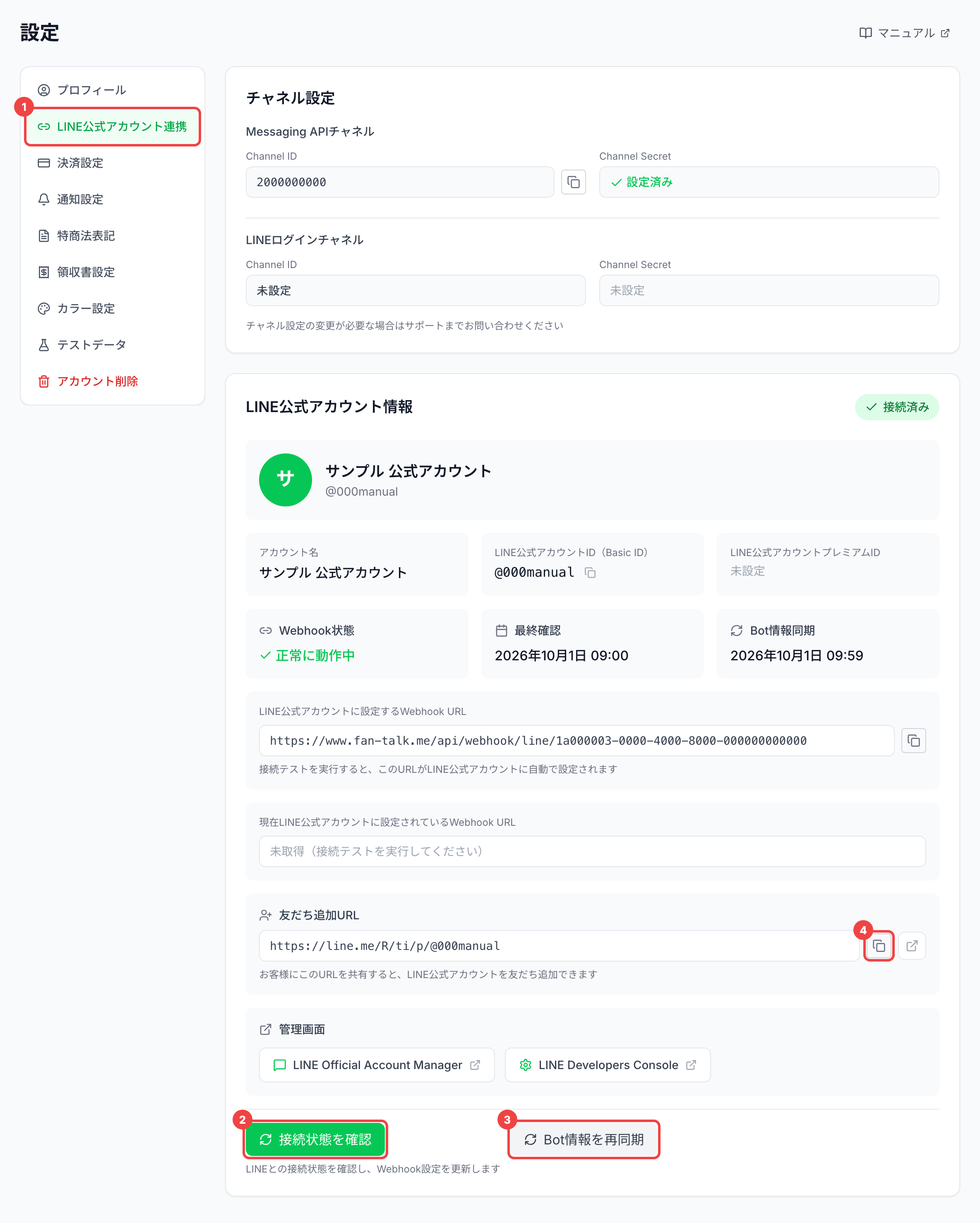The height and width of the screenshot is (1223, 980).
Task: Open 領収書設定
Action: pyautogui.click(x=112, y=272)
